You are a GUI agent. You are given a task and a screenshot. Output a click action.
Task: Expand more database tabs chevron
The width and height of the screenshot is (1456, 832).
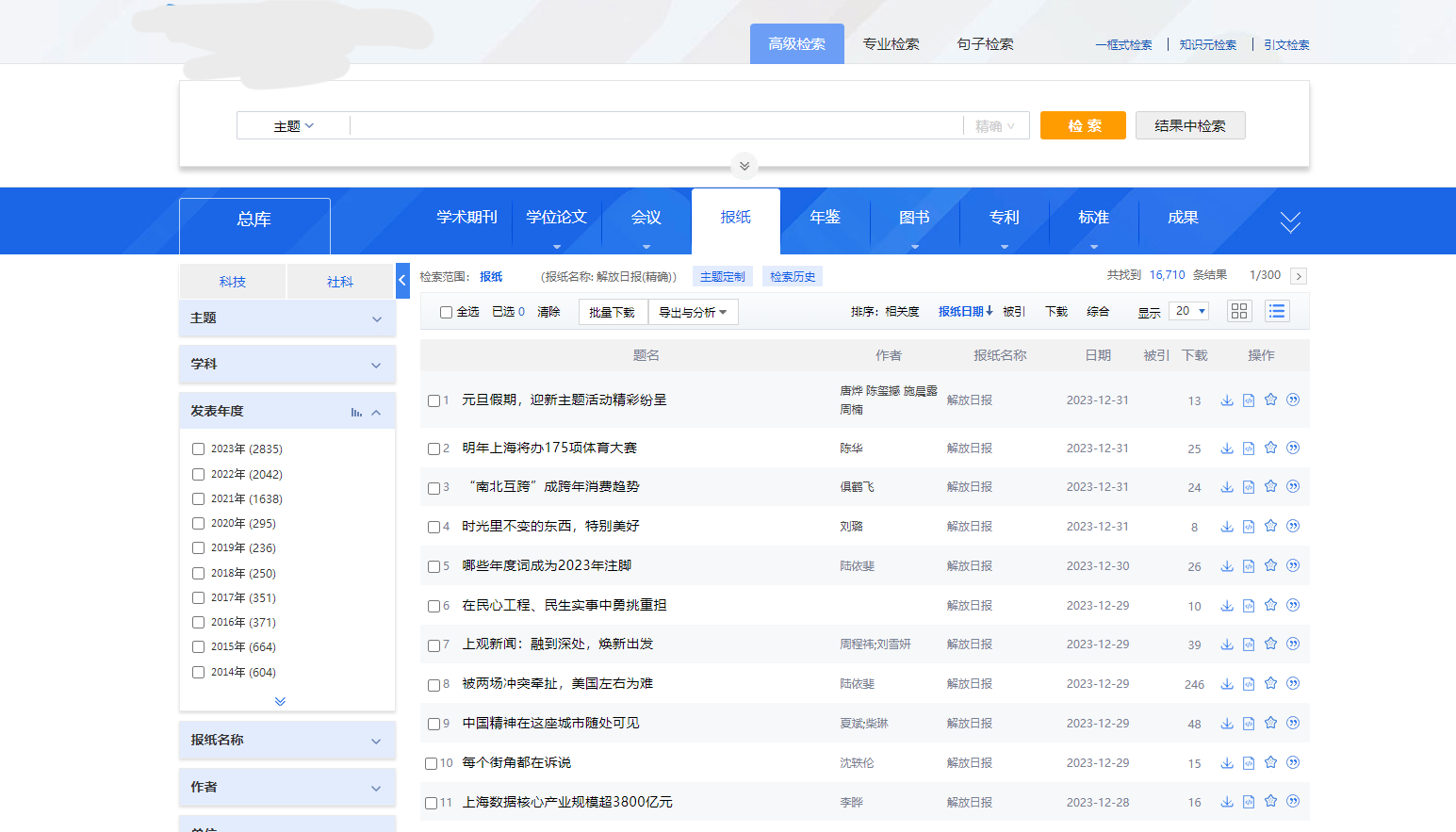pos(1290,221)
